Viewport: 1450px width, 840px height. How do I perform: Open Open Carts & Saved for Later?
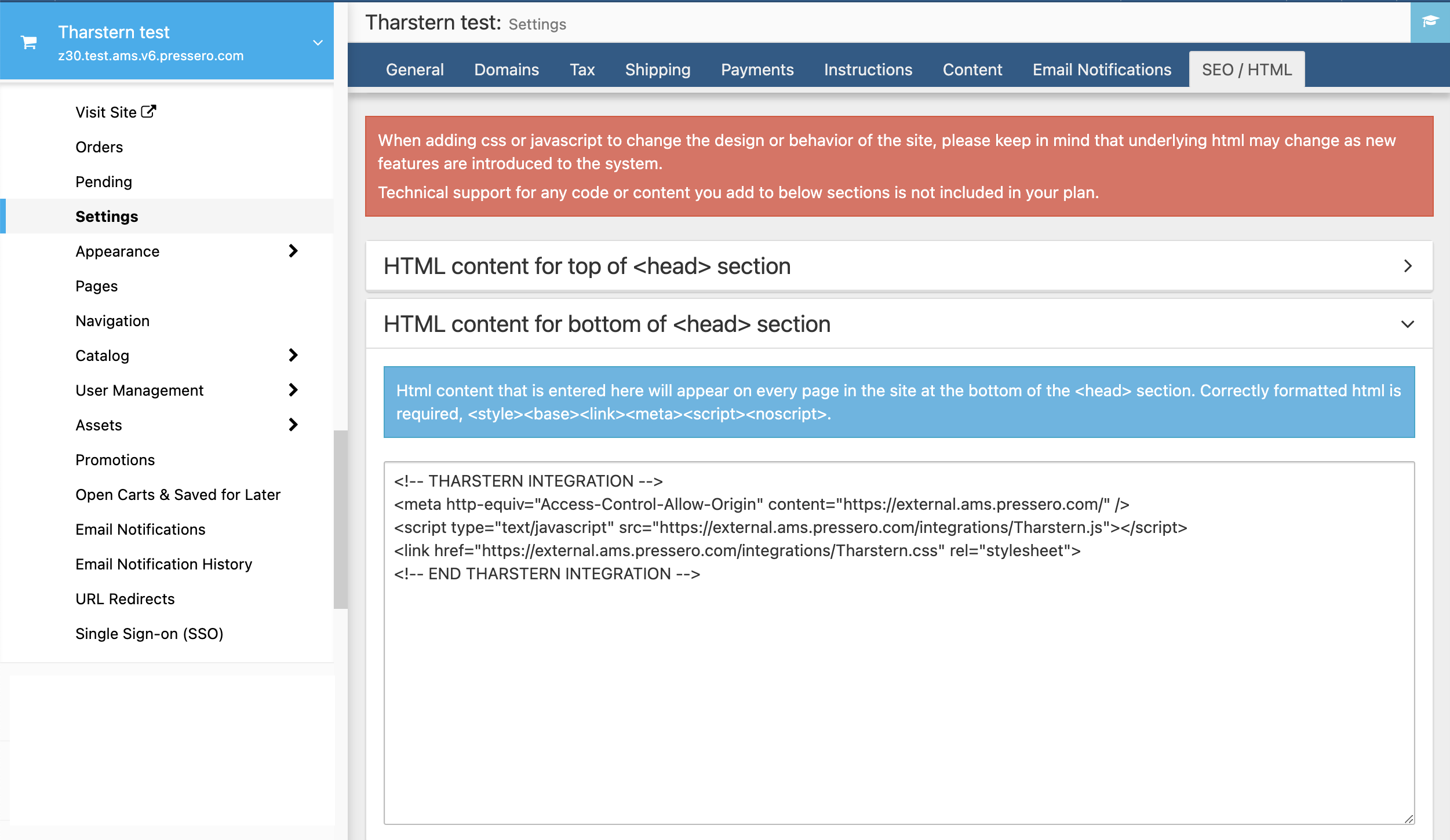pos(178,495)
